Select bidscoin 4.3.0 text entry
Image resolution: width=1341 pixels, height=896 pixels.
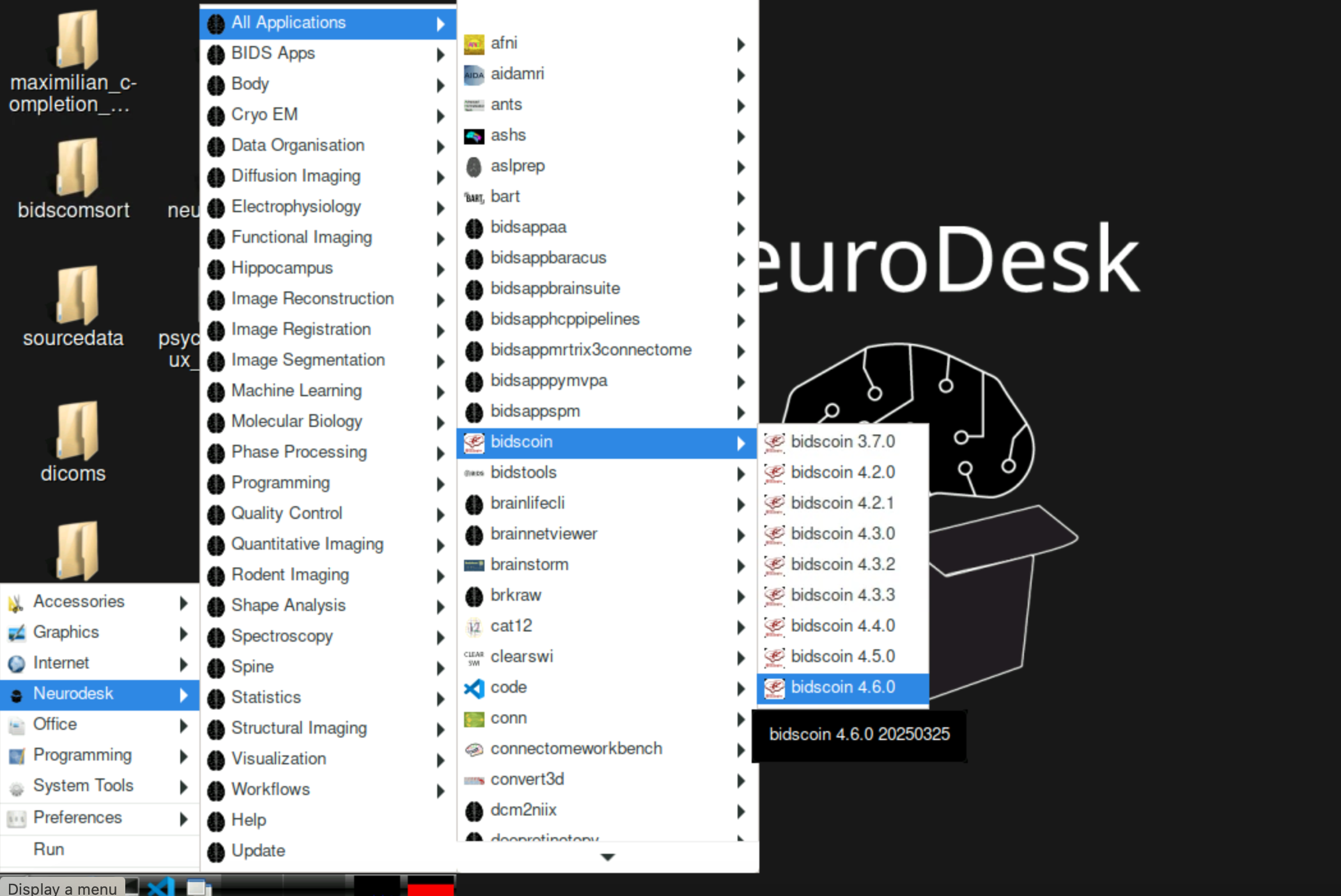click(x=842, y=534)
